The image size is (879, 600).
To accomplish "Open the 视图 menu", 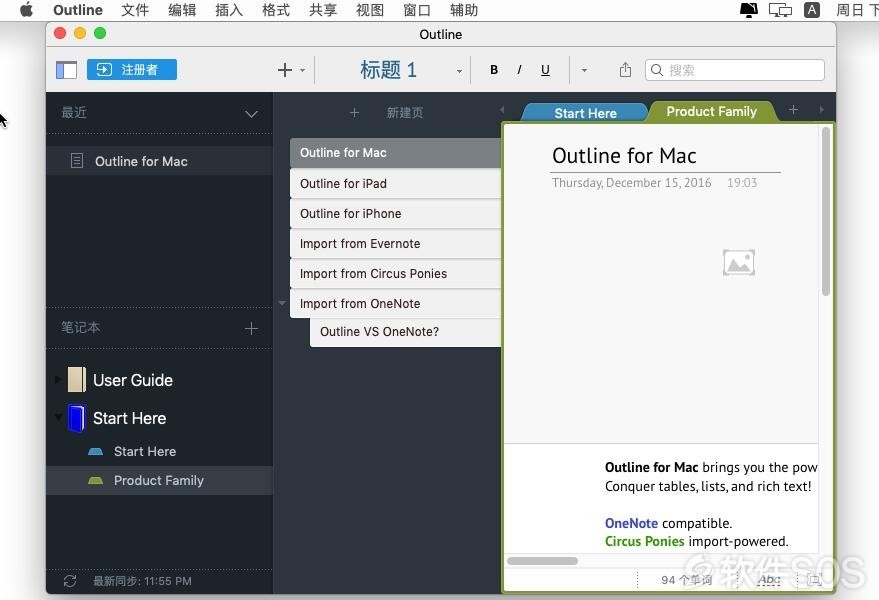I will coord(370,10).
